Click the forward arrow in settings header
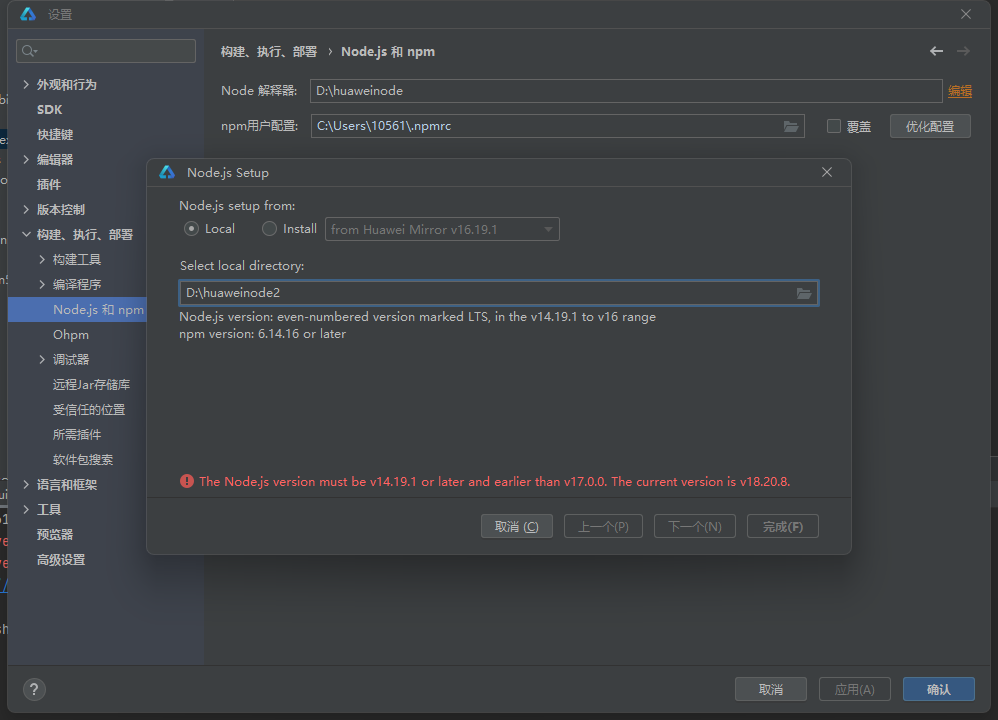 point(963,51)
